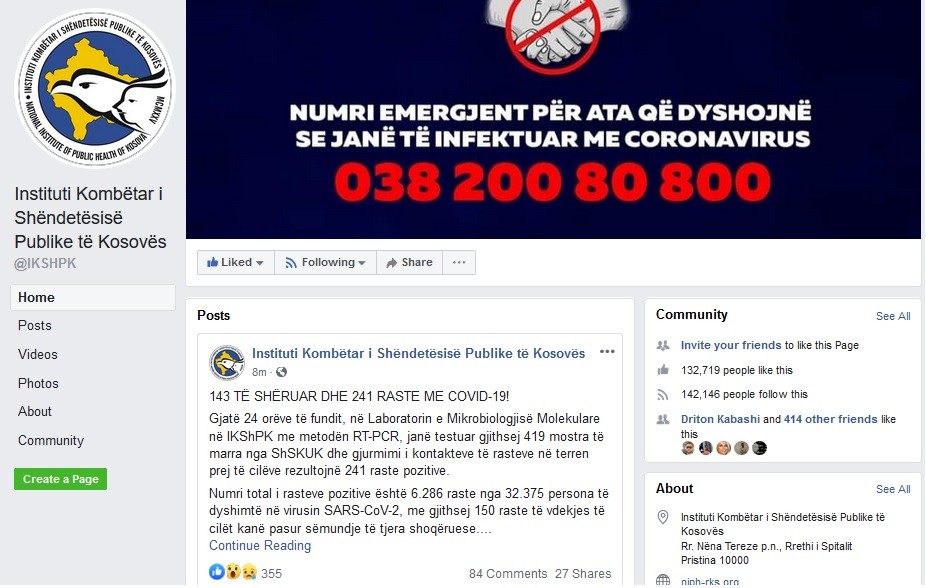Open the Photos tab in sidebar
Screen dimensions: 926x588
click(38, 383)
